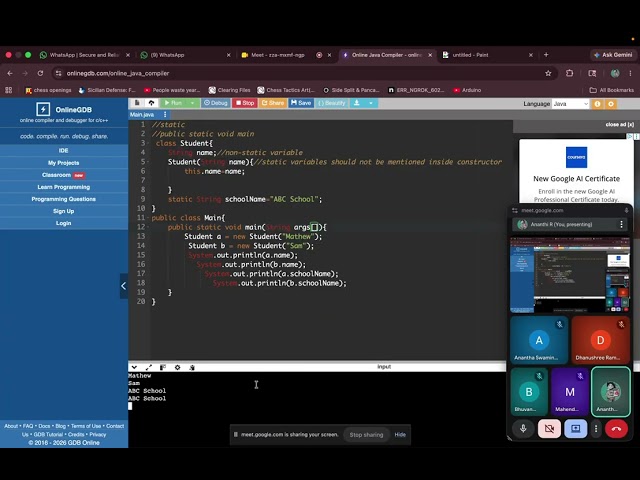Create a new file in OnlineGDB
This screenshot has height=480, width=640.
tap(137, 103)
